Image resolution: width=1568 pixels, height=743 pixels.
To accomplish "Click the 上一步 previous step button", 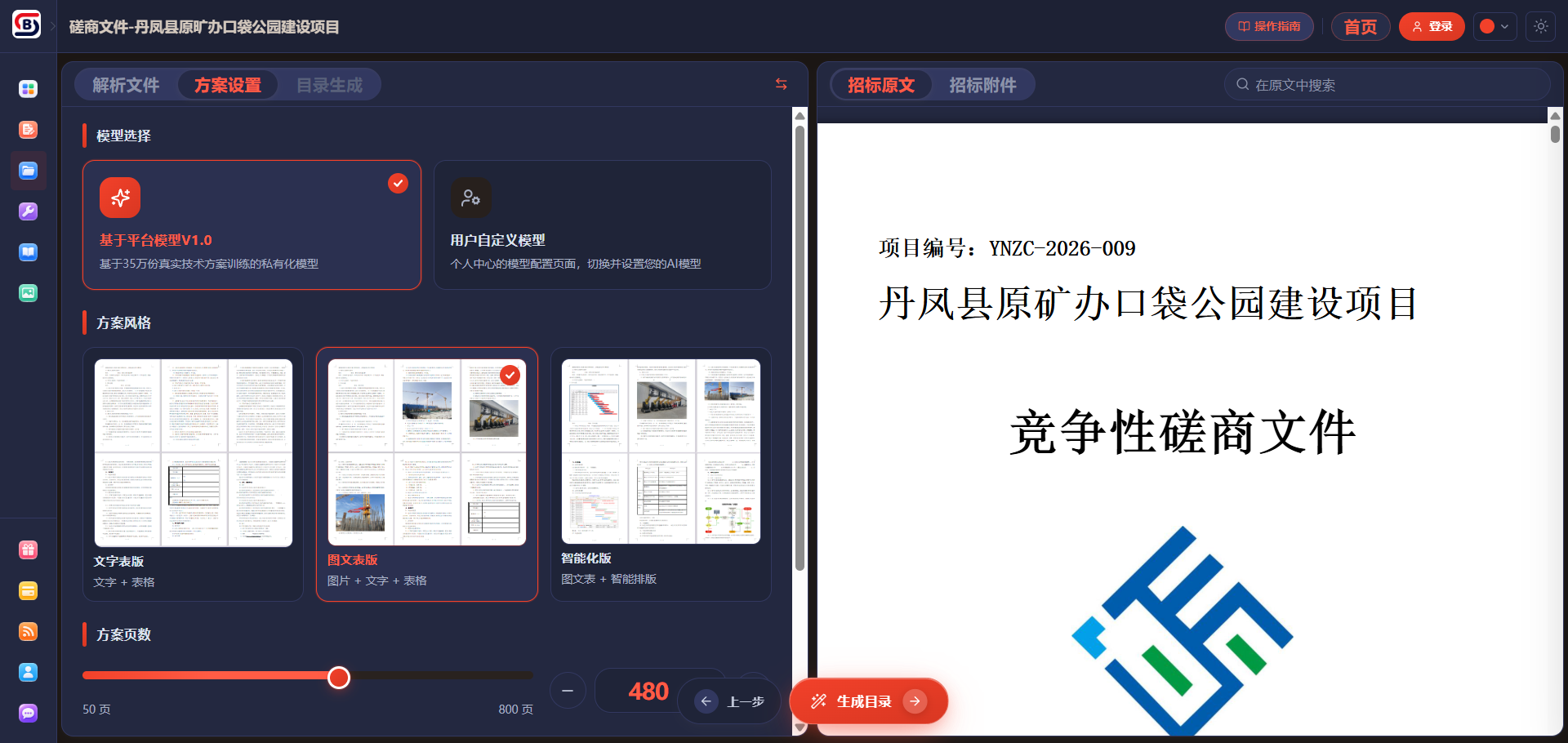I will click(729, 701).
